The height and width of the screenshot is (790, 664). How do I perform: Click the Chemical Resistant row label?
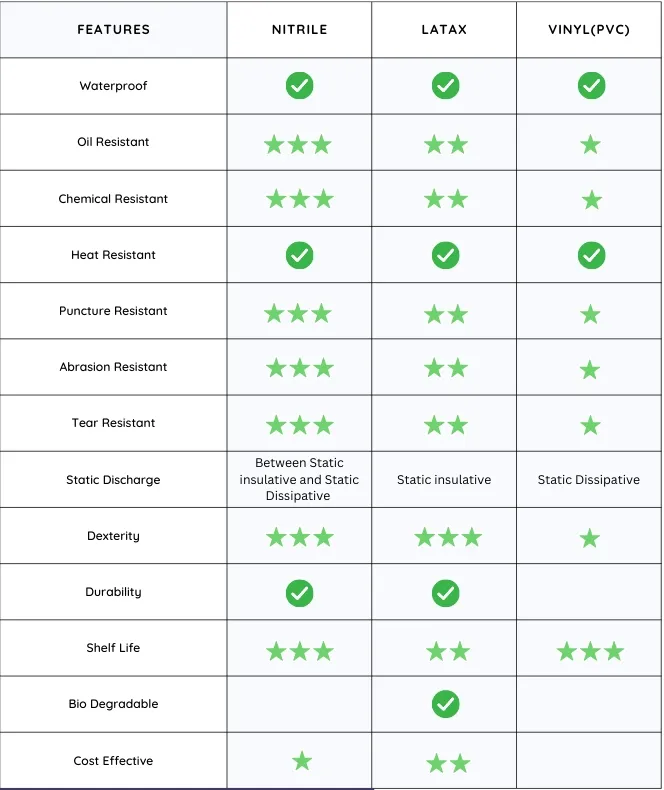tap(113, 199)
